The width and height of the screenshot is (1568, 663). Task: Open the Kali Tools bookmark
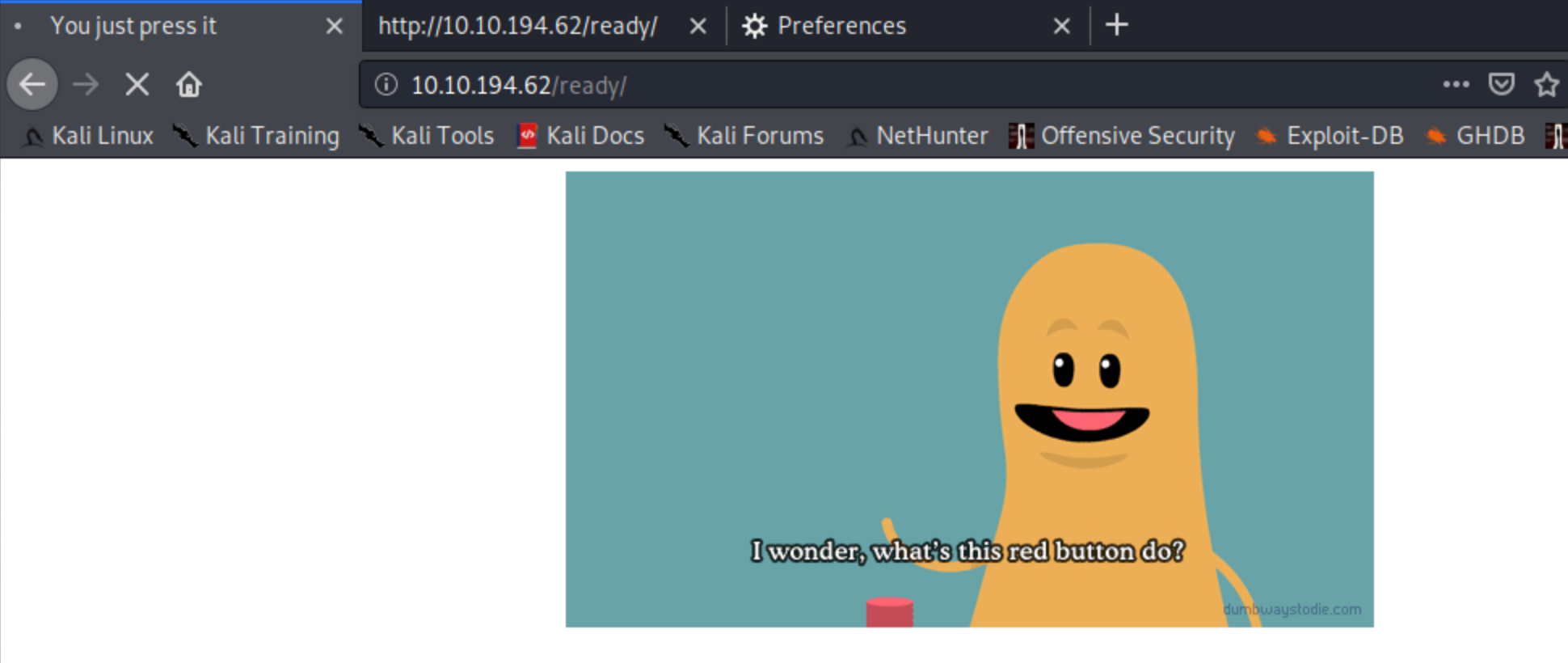(x=428, y=135)
